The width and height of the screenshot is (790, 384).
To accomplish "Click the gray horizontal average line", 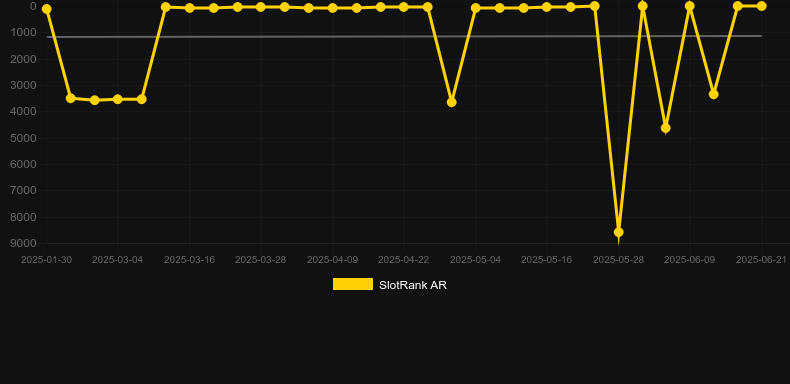I will click(404, 36).
